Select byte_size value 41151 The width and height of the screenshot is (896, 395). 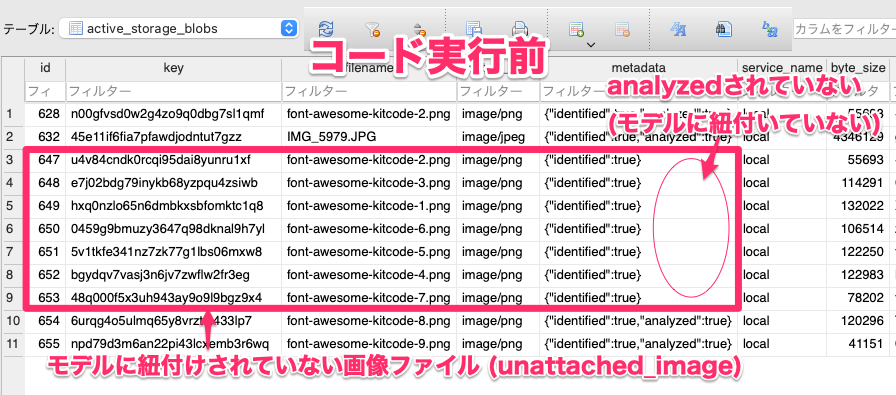[858, 344]
